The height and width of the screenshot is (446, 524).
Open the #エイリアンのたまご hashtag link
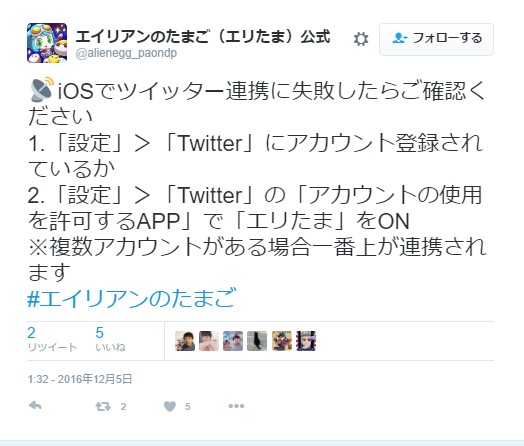pos(132,298)
